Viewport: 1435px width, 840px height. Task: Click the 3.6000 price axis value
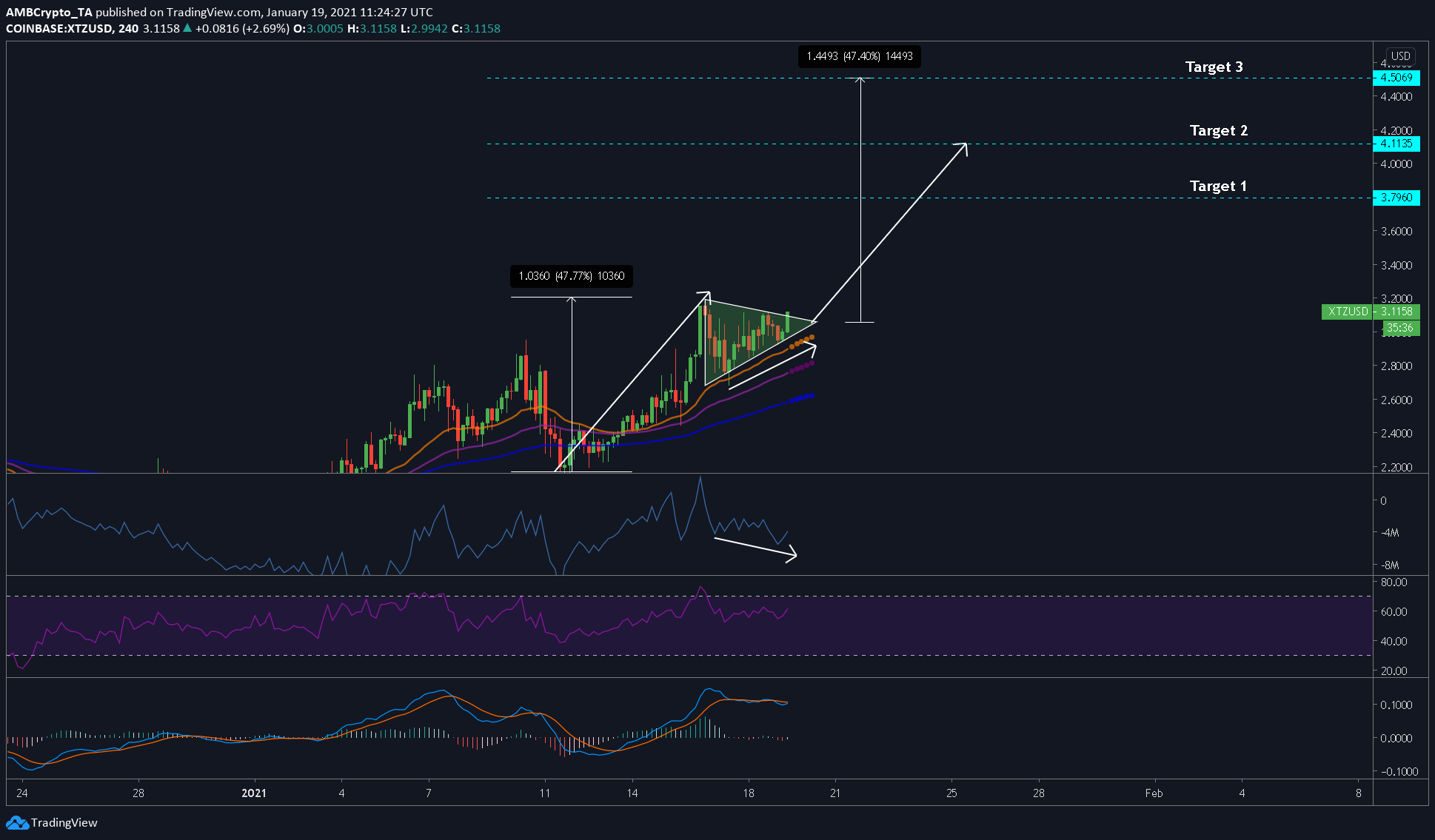[1396, 231]
